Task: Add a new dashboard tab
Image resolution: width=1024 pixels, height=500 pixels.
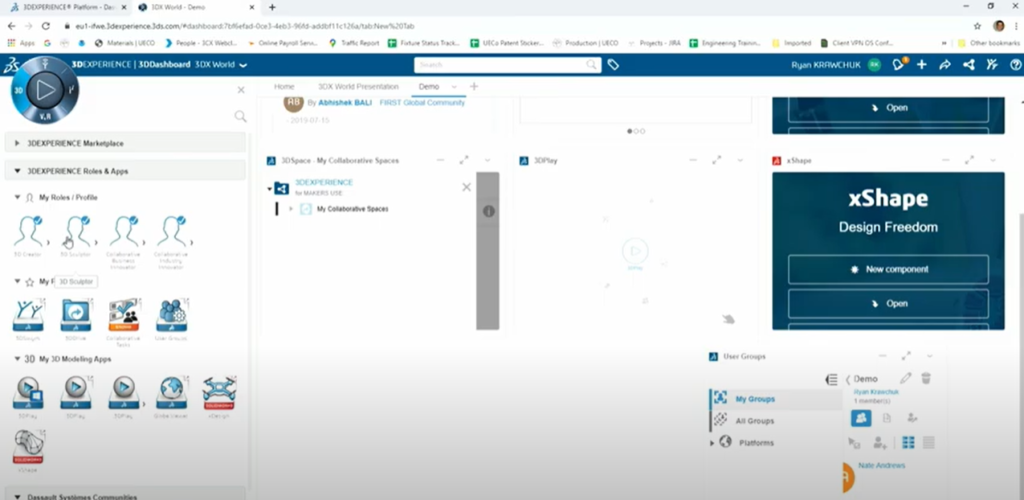Action: [x=474, y=87]
